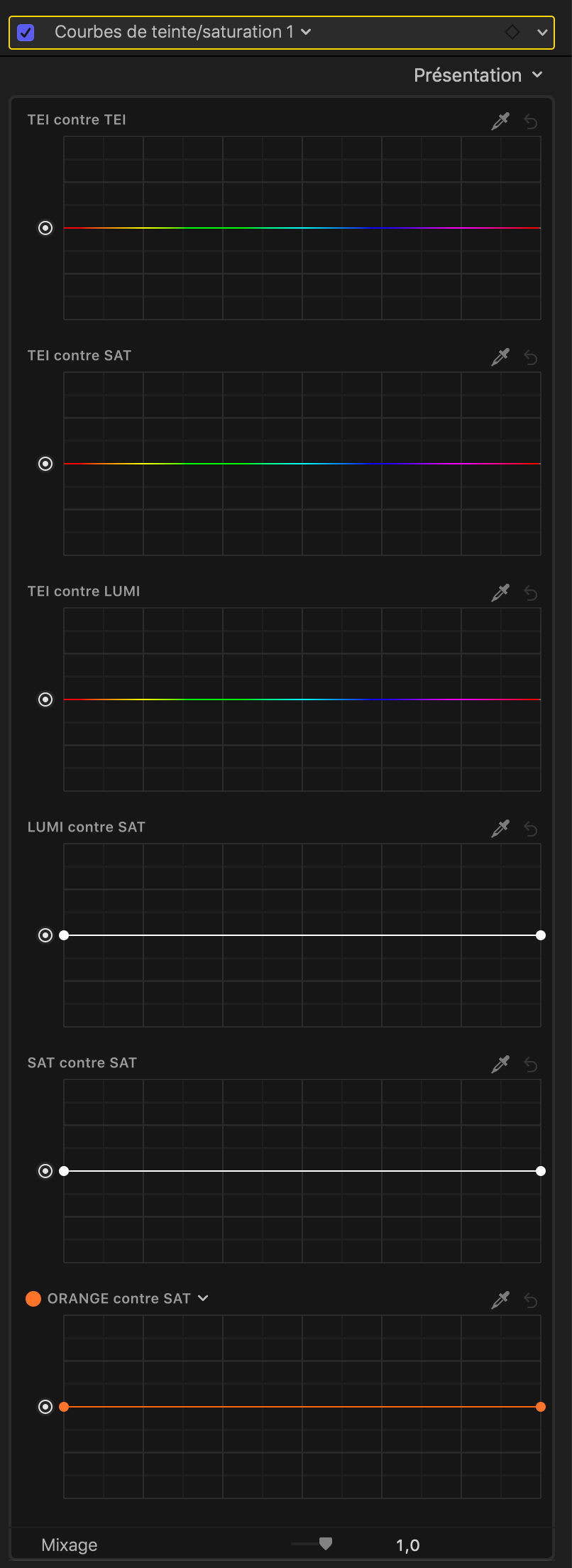Activate the ORANGE contre SAT eyedropper
The image size is (572, 1568).
pyautogui.click(x=500, y=1300)
